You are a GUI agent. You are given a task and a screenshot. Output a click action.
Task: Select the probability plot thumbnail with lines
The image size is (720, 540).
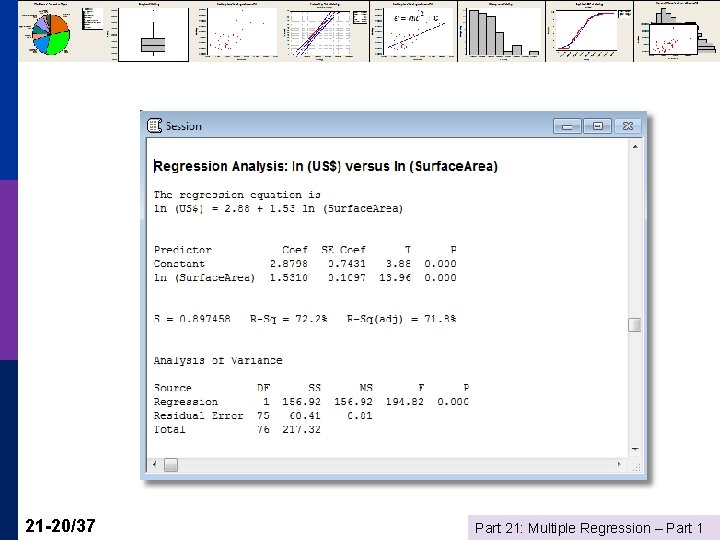pos(325,31)
